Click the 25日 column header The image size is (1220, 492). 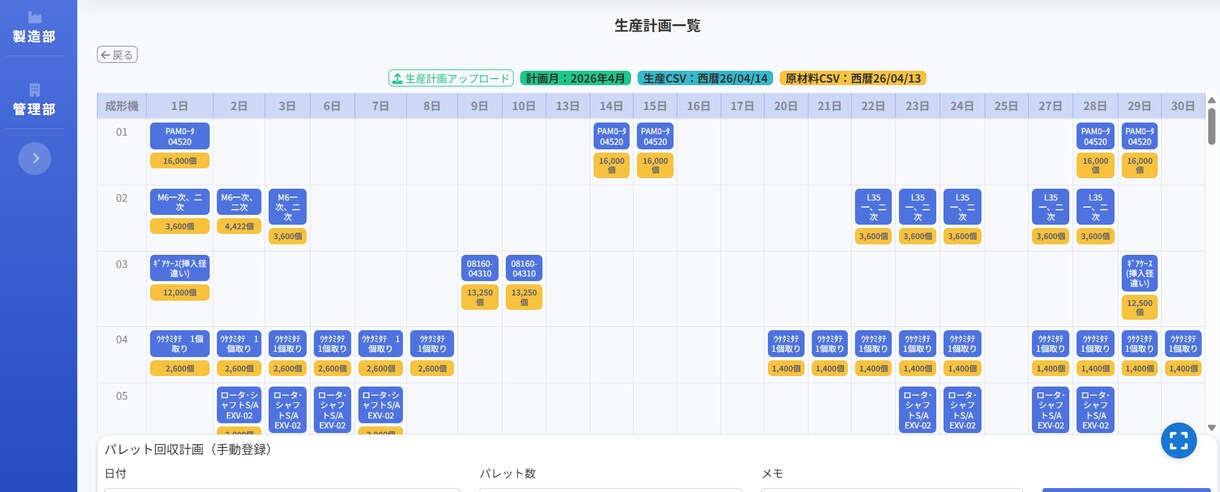coord(1006,106)
